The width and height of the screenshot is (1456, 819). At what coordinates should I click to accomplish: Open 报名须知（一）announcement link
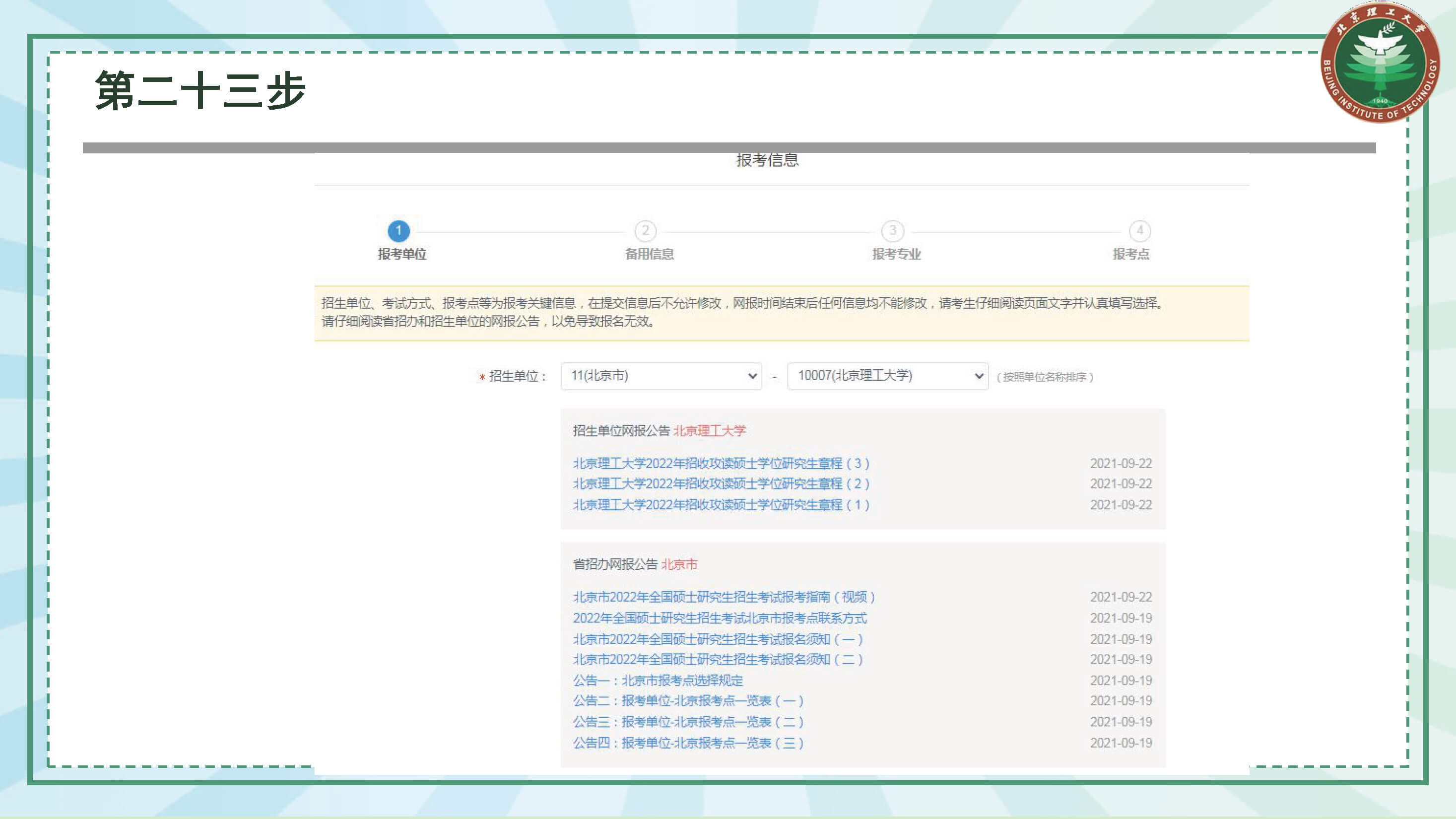point(718,639)
